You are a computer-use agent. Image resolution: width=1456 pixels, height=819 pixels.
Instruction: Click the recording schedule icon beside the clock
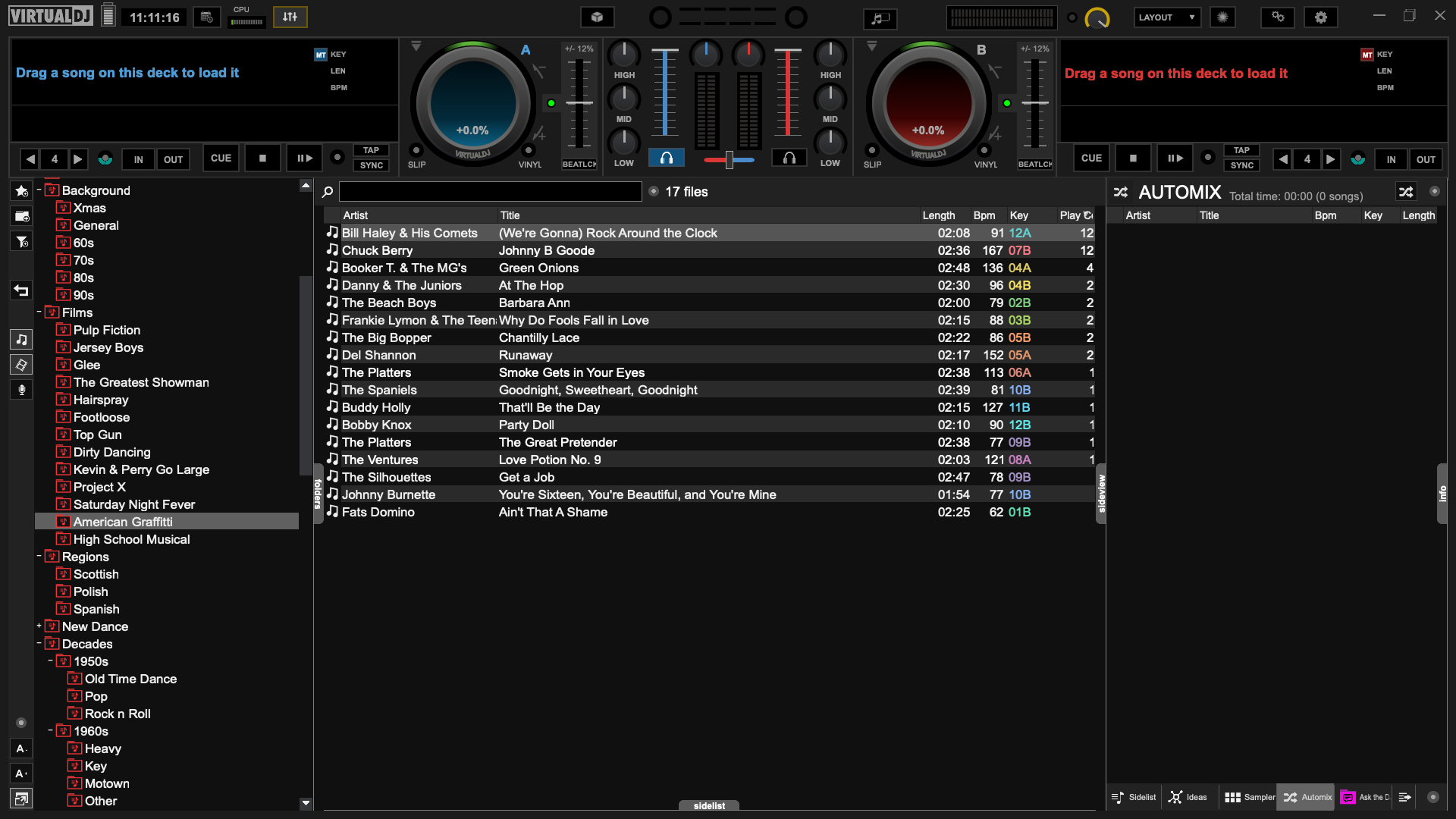pyautogui.click(x=206, y=17)
